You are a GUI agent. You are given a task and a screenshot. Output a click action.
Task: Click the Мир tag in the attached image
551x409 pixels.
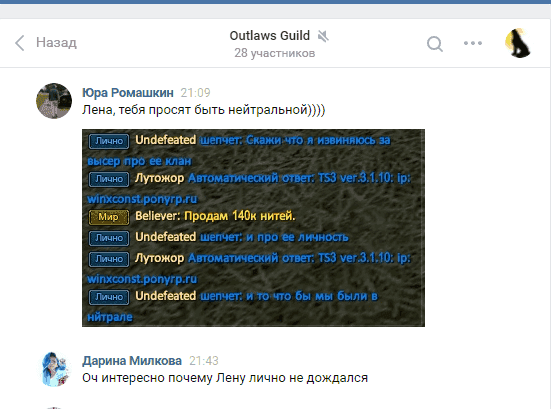coord(109,217)
